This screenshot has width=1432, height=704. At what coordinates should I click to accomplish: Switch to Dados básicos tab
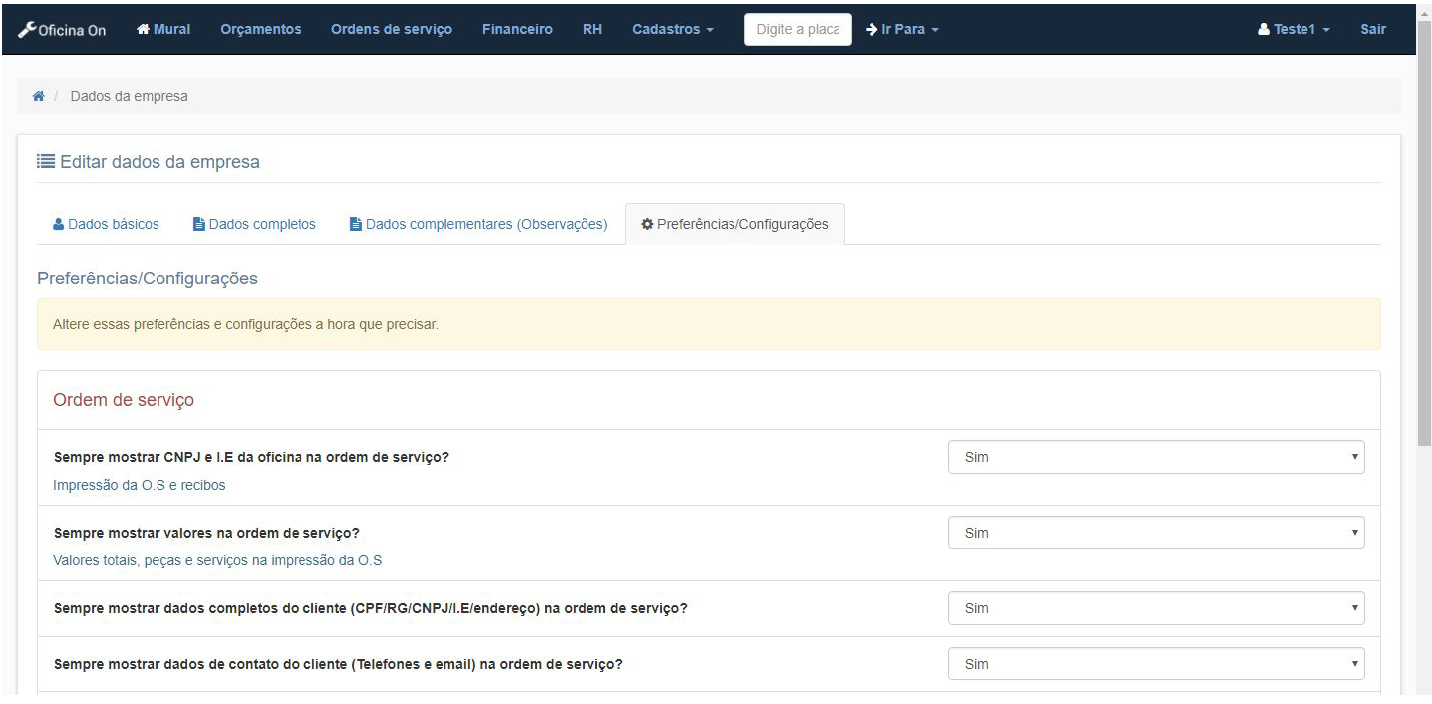click(x=105, y=224)
